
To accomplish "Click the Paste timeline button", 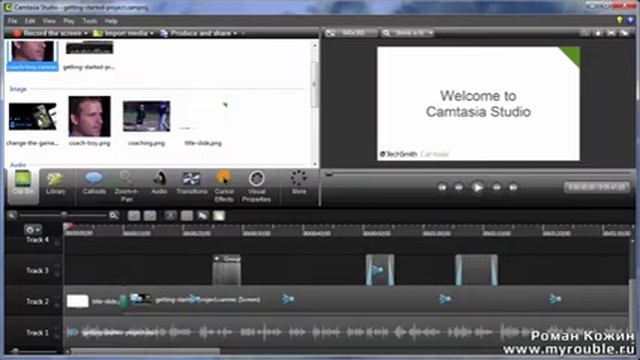I will pyautogui.click(x=219, y=216).
